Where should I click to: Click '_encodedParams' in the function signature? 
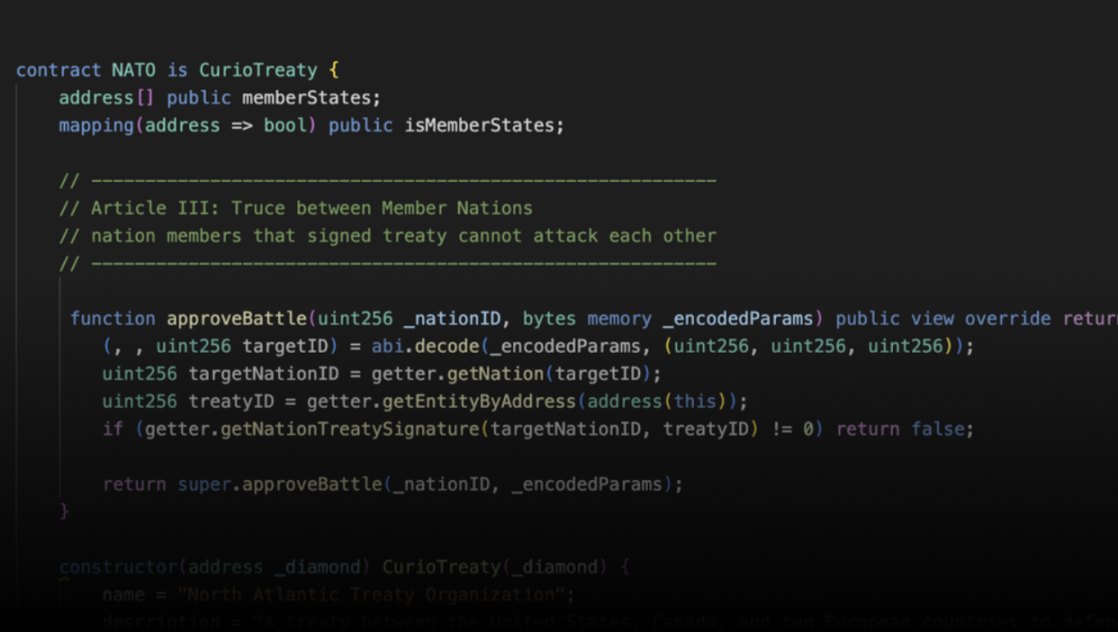[x=738, y=319]
